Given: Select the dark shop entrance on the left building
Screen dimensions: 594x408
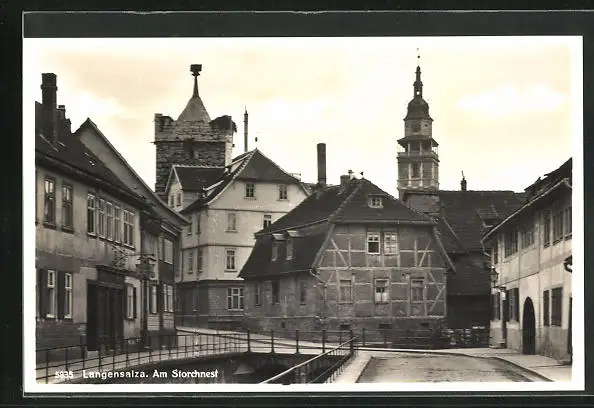Looking at the screenshot, I should click(x=106, y=315).
